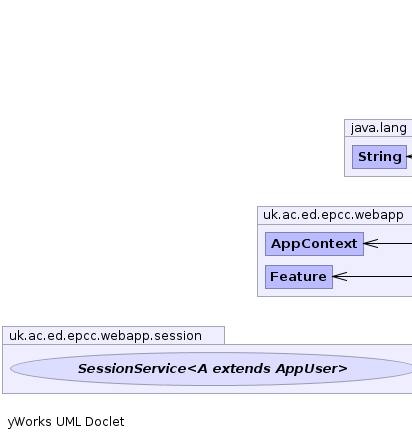This screenshot has width=412, height=439.
Task: Click the AppContext class box
Action: coord(314,244)
